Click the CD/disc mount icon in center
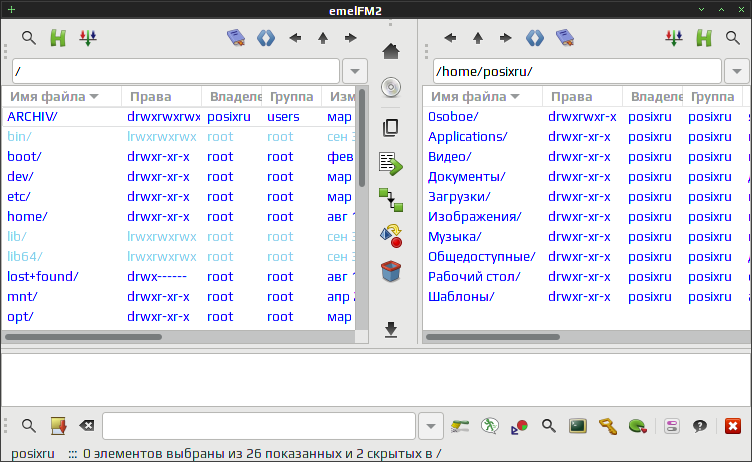The height and width of the screenshot is (462, 752). [x=391, y=87]
